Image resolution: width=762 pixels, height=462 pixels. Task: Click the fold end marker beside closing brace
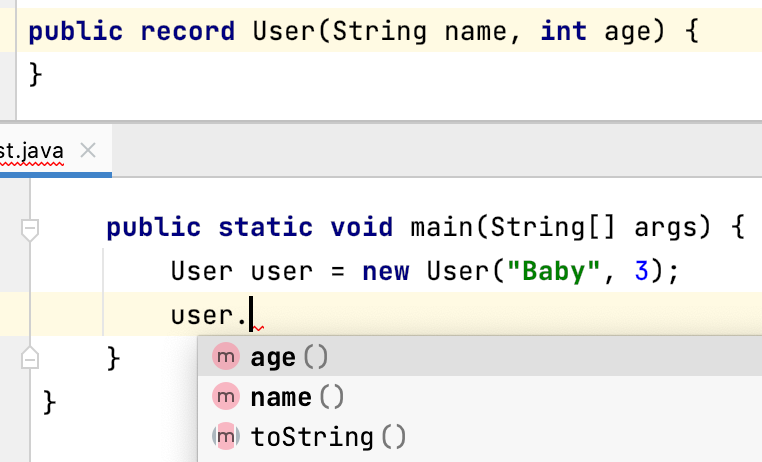(x=30, y=357)
